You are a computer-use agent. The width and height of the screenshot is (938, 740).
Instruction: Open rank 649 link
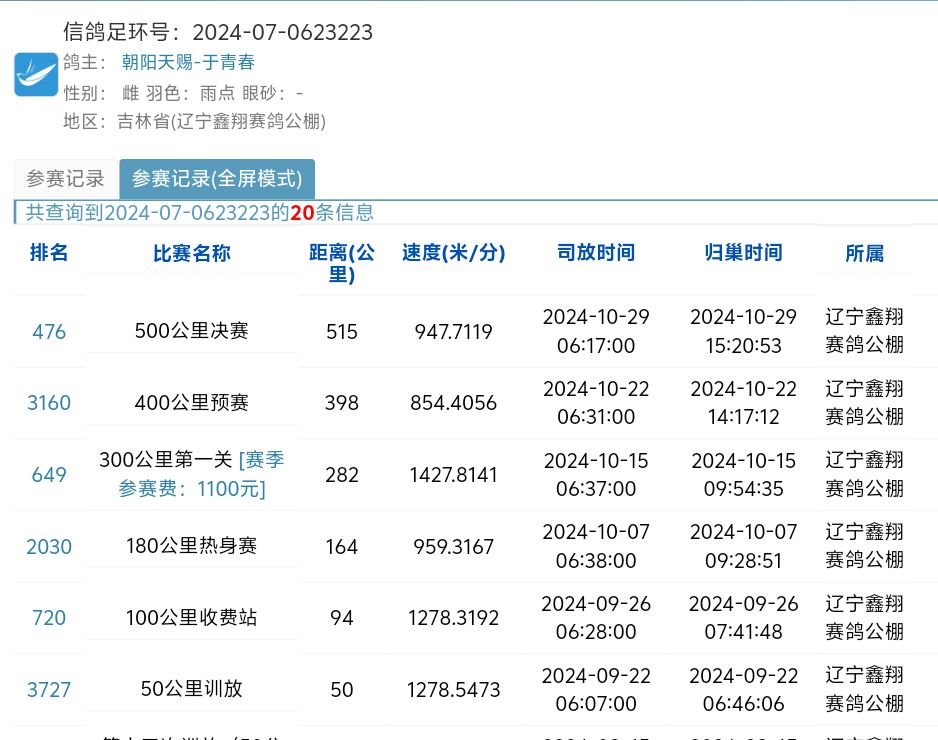[49, 475]
